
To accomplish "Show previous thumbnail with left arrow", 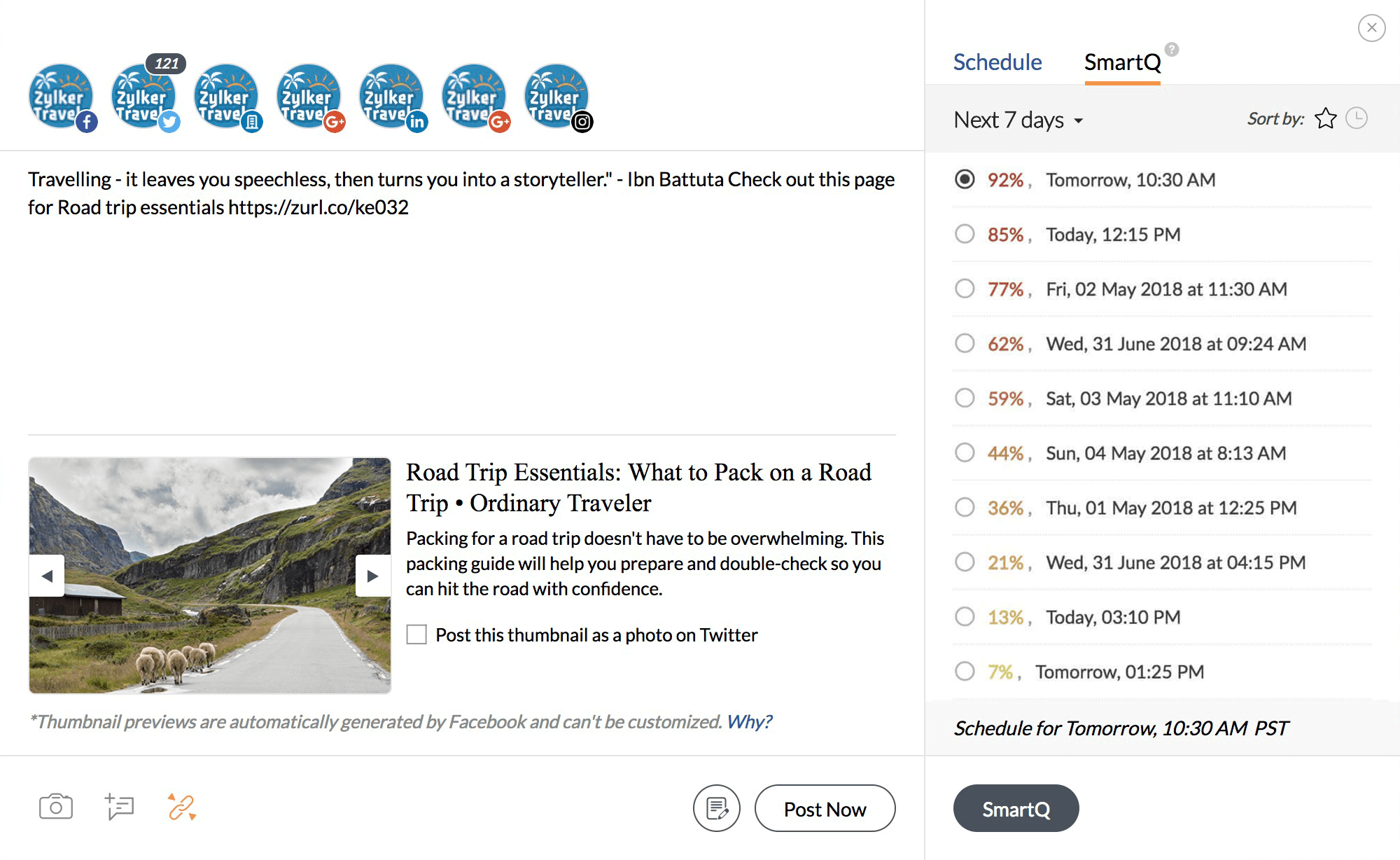I will tap(47, 576).
